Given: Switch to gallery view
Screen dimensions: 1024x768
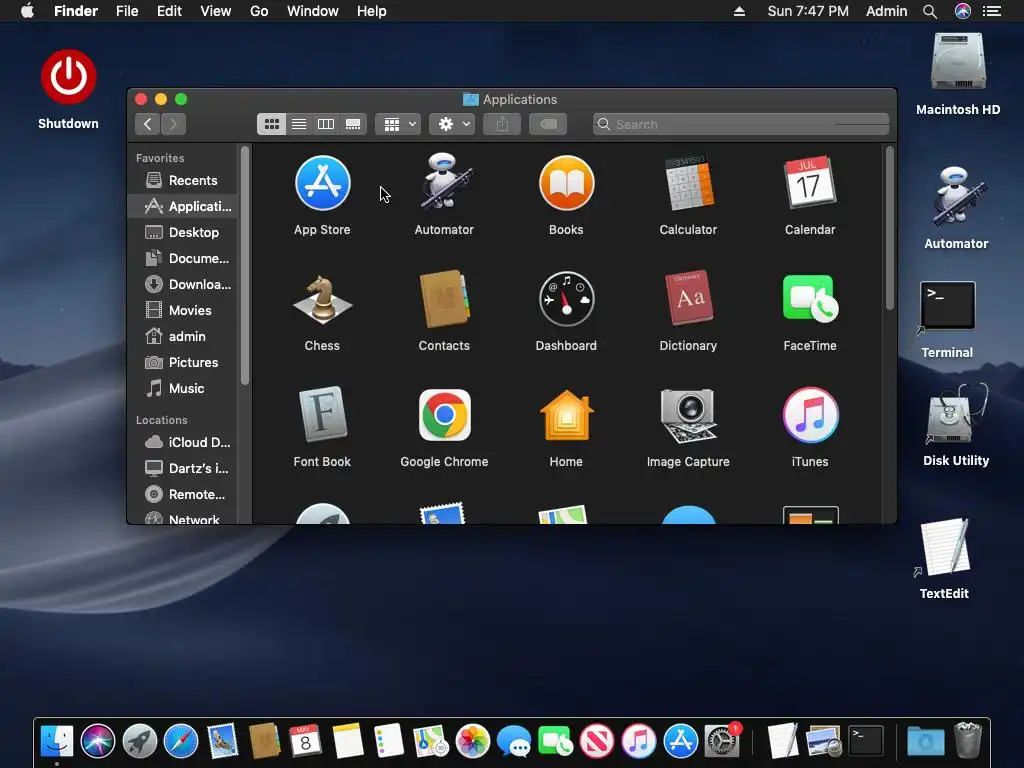Looking at the screenshot, I should (353, 124).
